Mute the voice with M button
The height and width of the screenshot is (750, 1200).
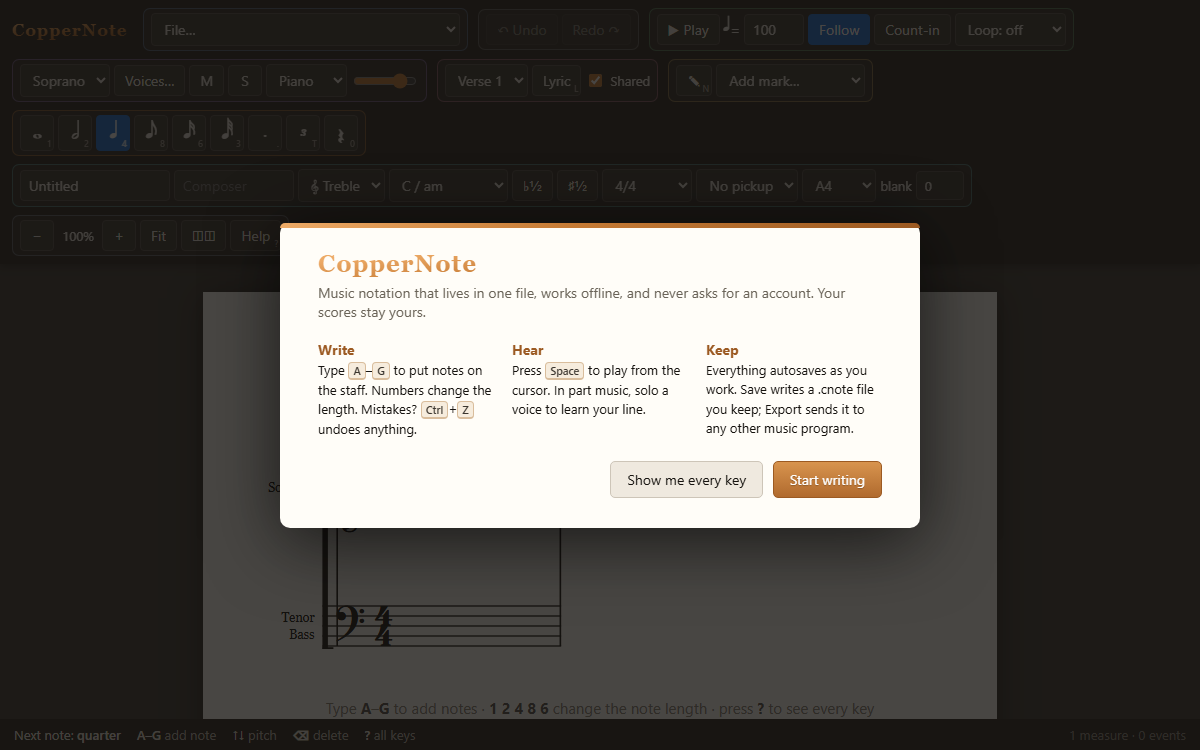click(x=206, y=81)
